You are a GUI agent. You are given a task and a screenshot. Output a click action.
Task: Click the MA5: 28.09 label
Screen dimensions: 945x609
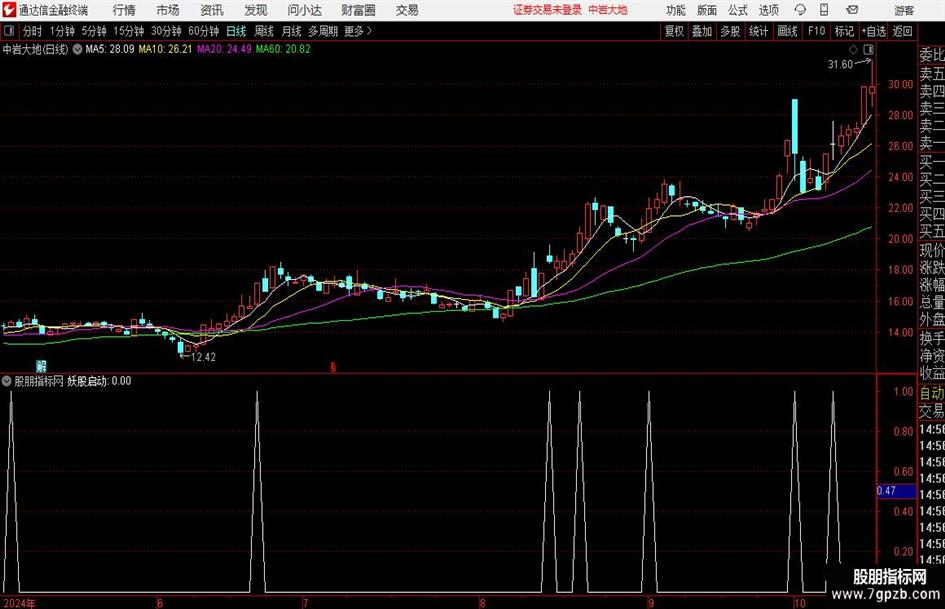coord(110,49)
